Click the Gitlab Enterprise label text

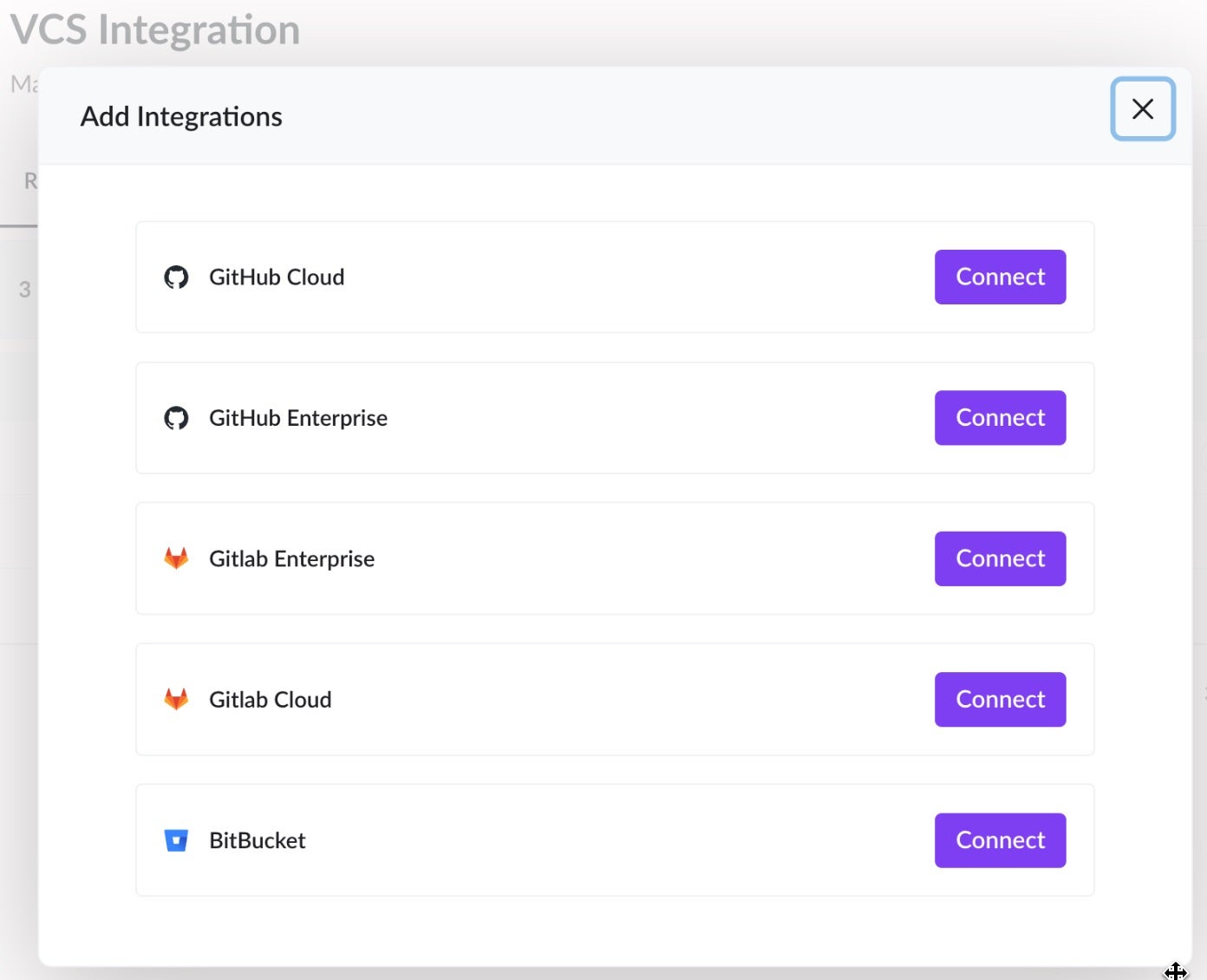[x=291, y=559]
